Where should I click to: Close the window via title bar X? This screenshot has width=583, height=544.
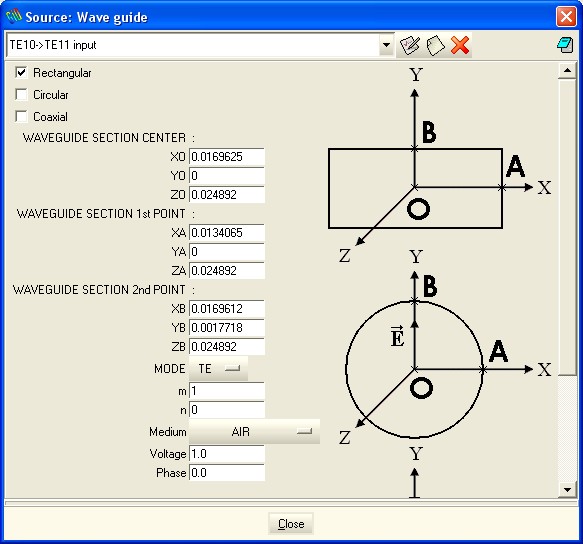click(x=566, y=16)
